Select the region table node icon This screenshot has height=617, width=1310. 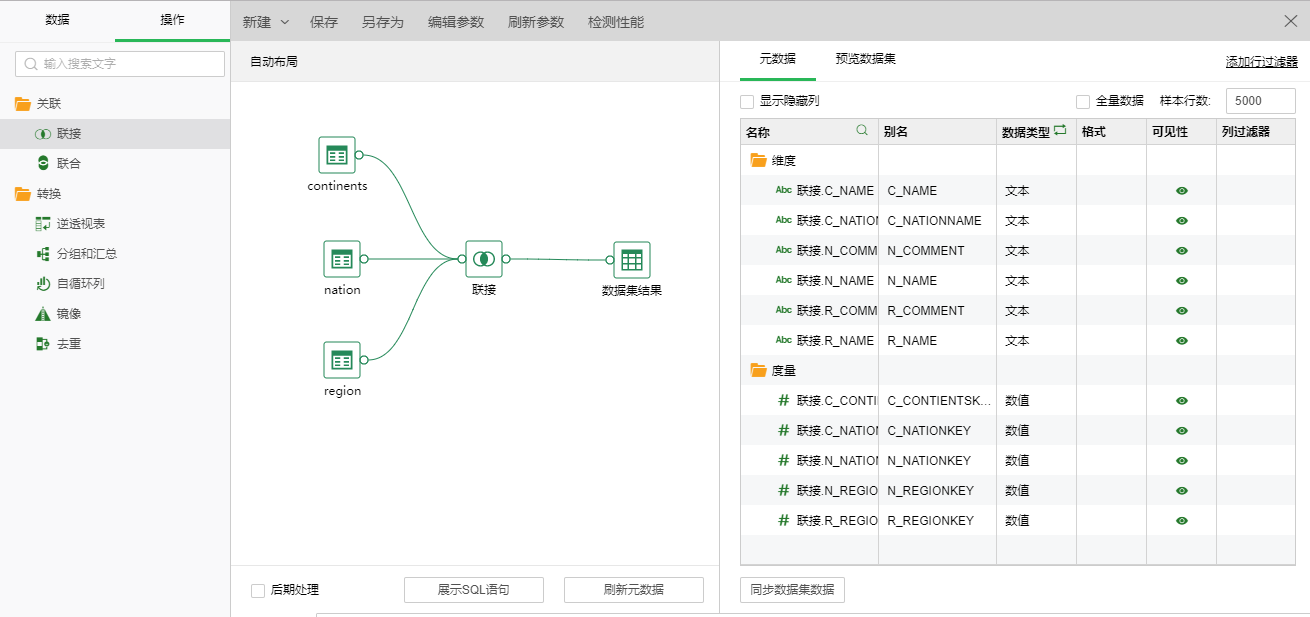tap(342, 360)
